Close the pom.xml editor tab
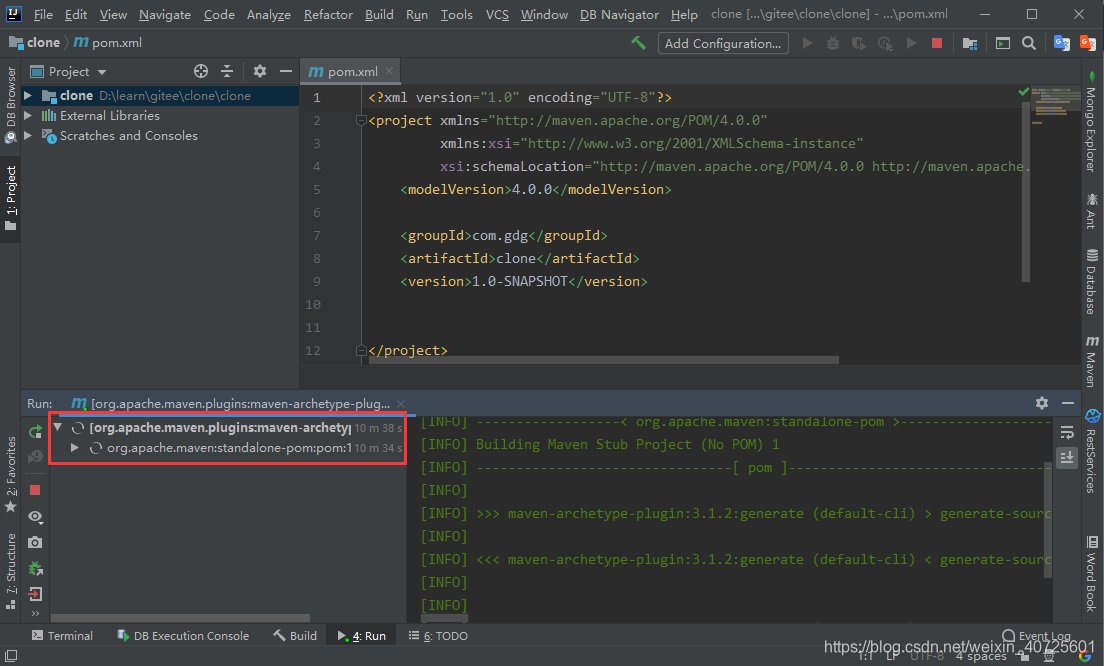Screen dimensions: 1104x666 [x=389, y=71]
